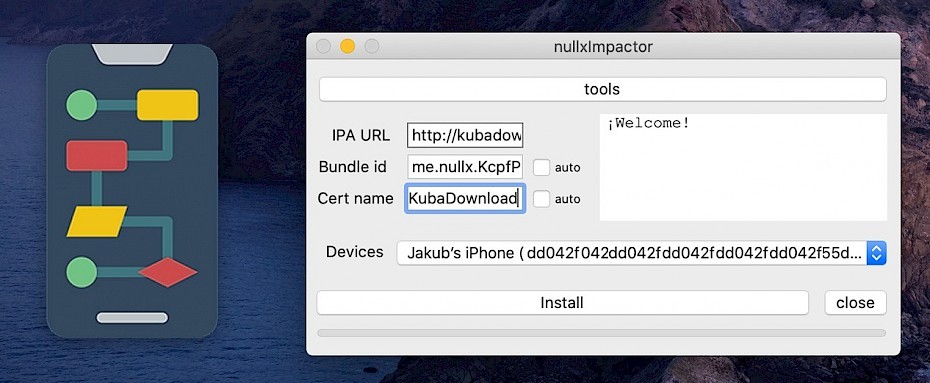Enable the auto checkbox for Bundle id
930x383 pixels.
tap(542, 168)
